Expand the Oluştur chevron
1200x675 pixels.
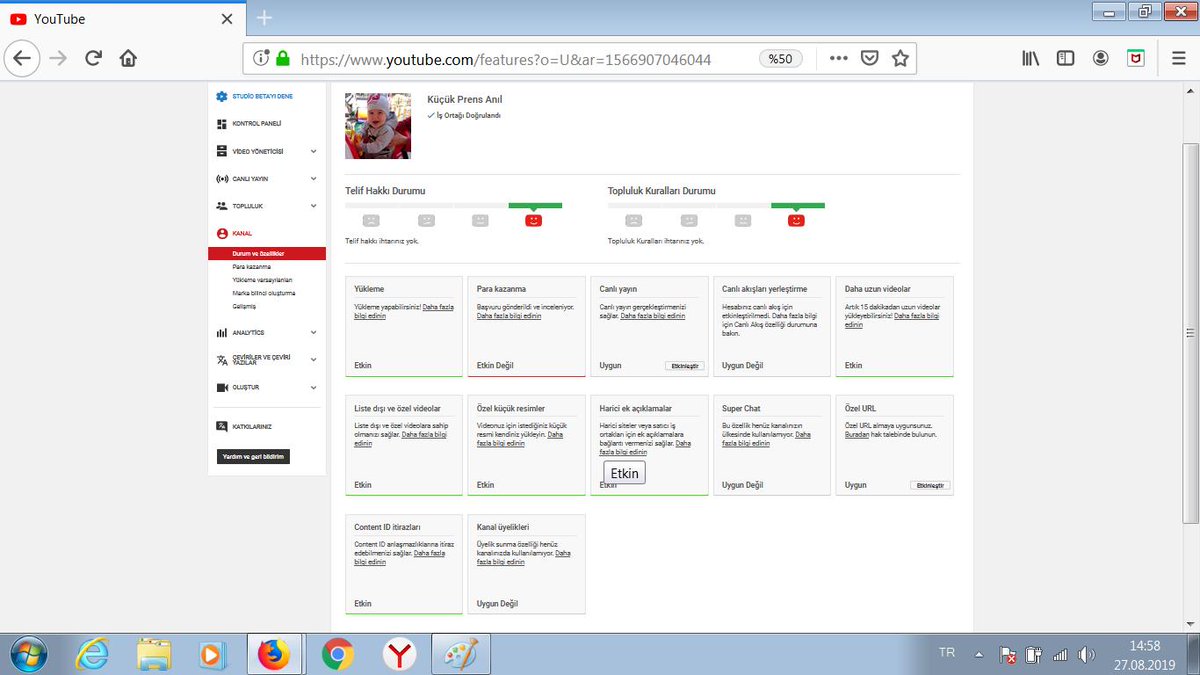pos(313,387)
